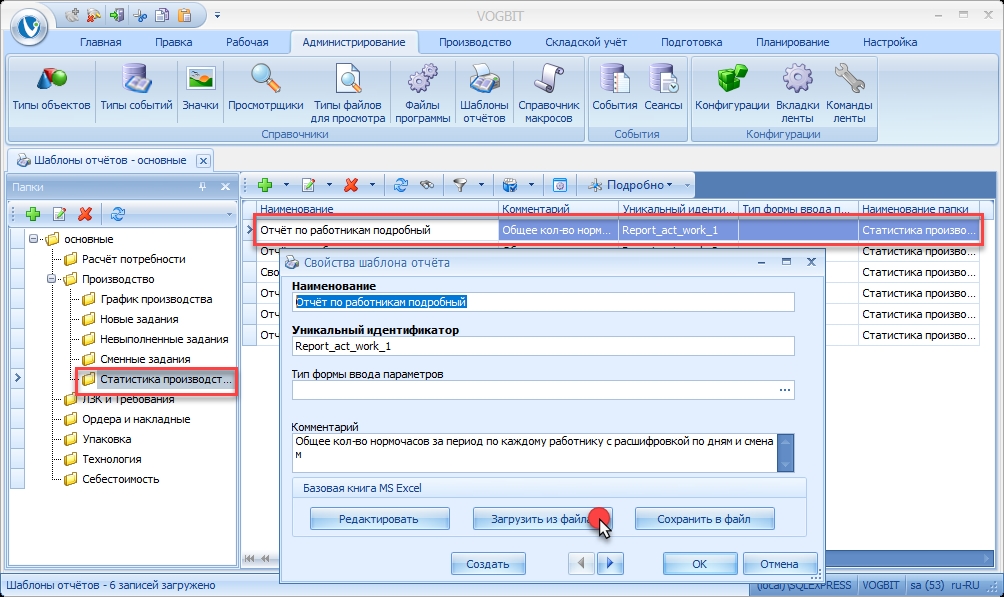Screen dimensions: 1004x597
Task: Click Файлы программы gears icon
Action: pos(422,92)
